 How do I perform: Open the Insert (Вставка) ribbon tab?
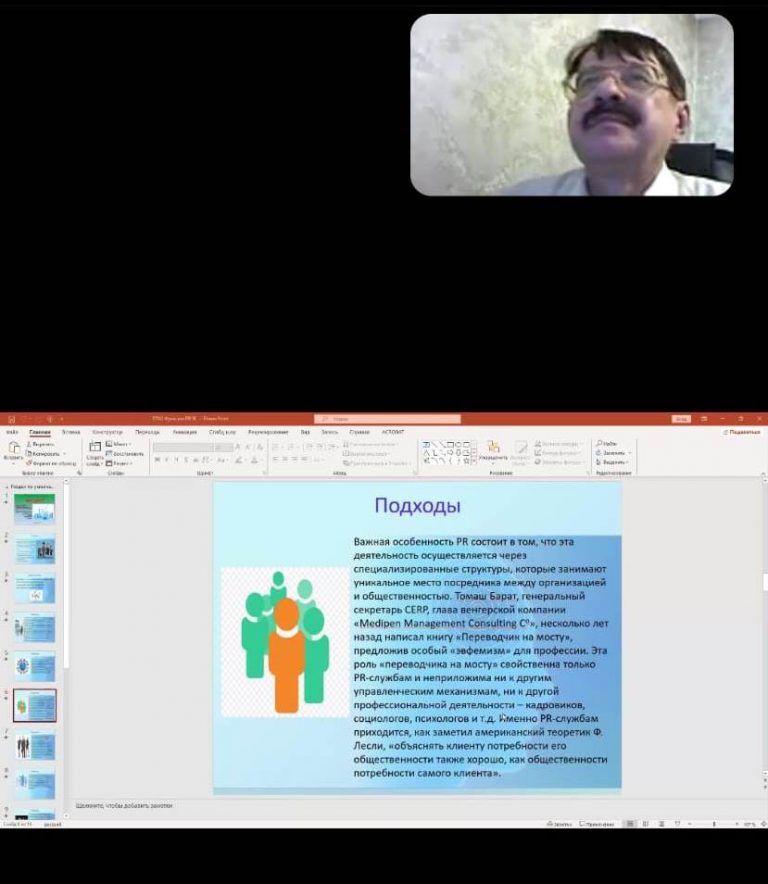70,432
